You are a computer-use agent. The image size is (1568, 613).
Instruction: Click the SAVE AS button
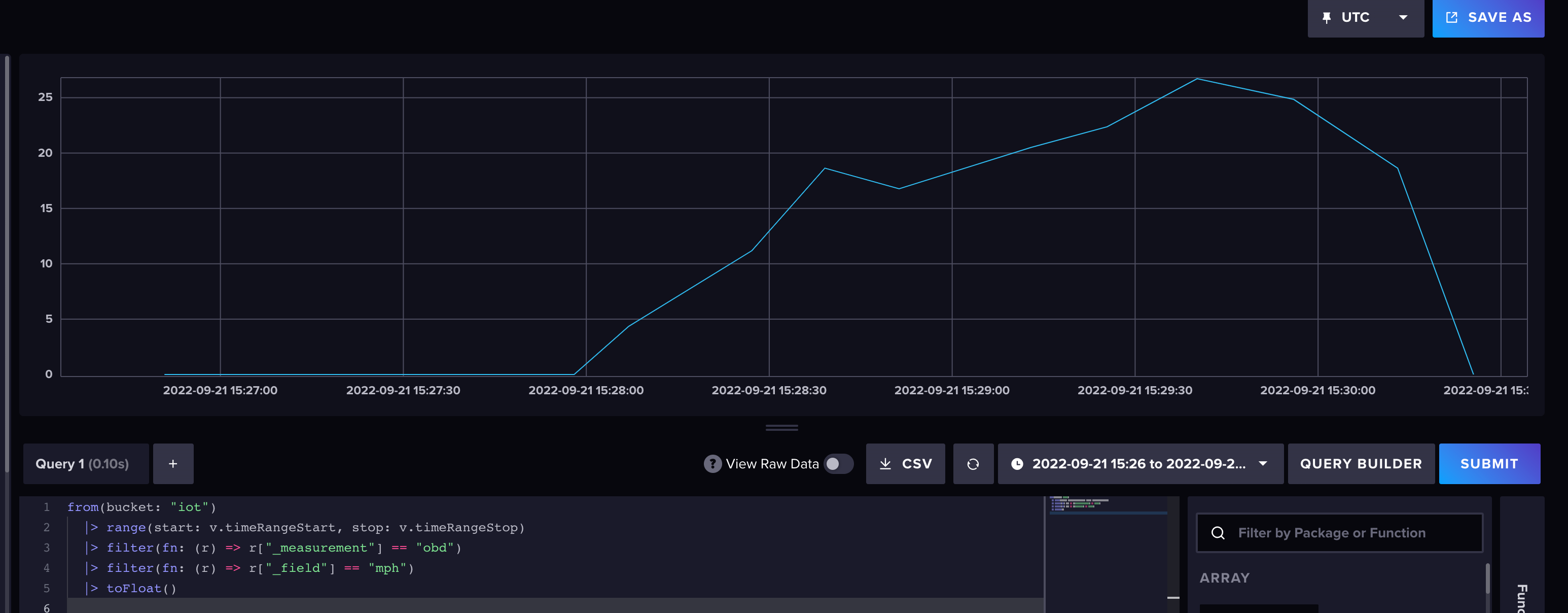click(1488, 17)
